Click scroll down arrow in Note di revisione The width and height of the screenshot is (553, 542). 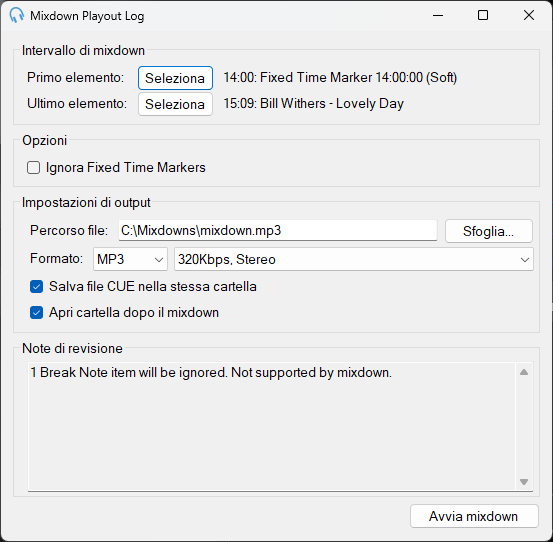524,482
